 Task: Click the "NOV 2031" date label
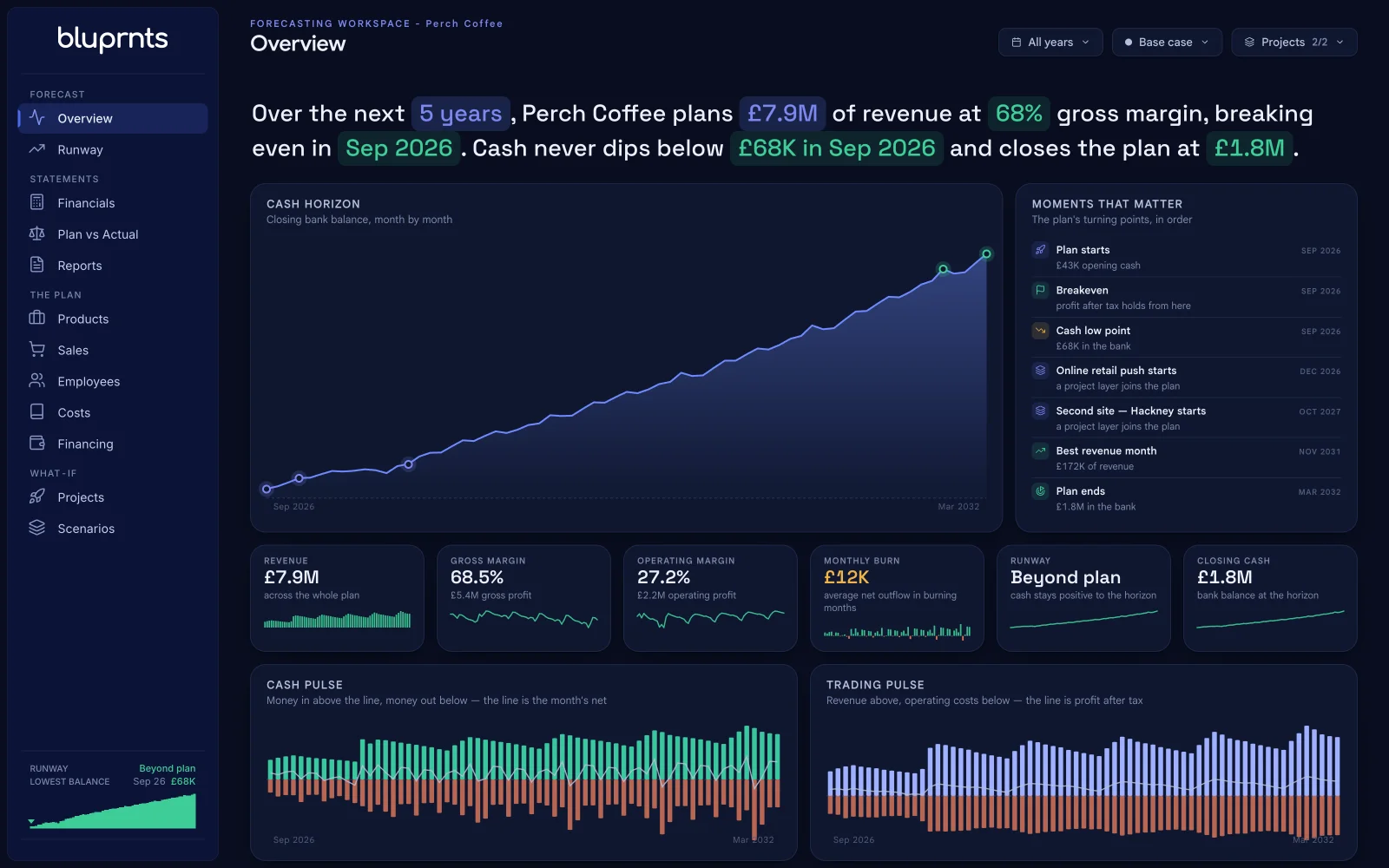click(x=1320, y=451)
